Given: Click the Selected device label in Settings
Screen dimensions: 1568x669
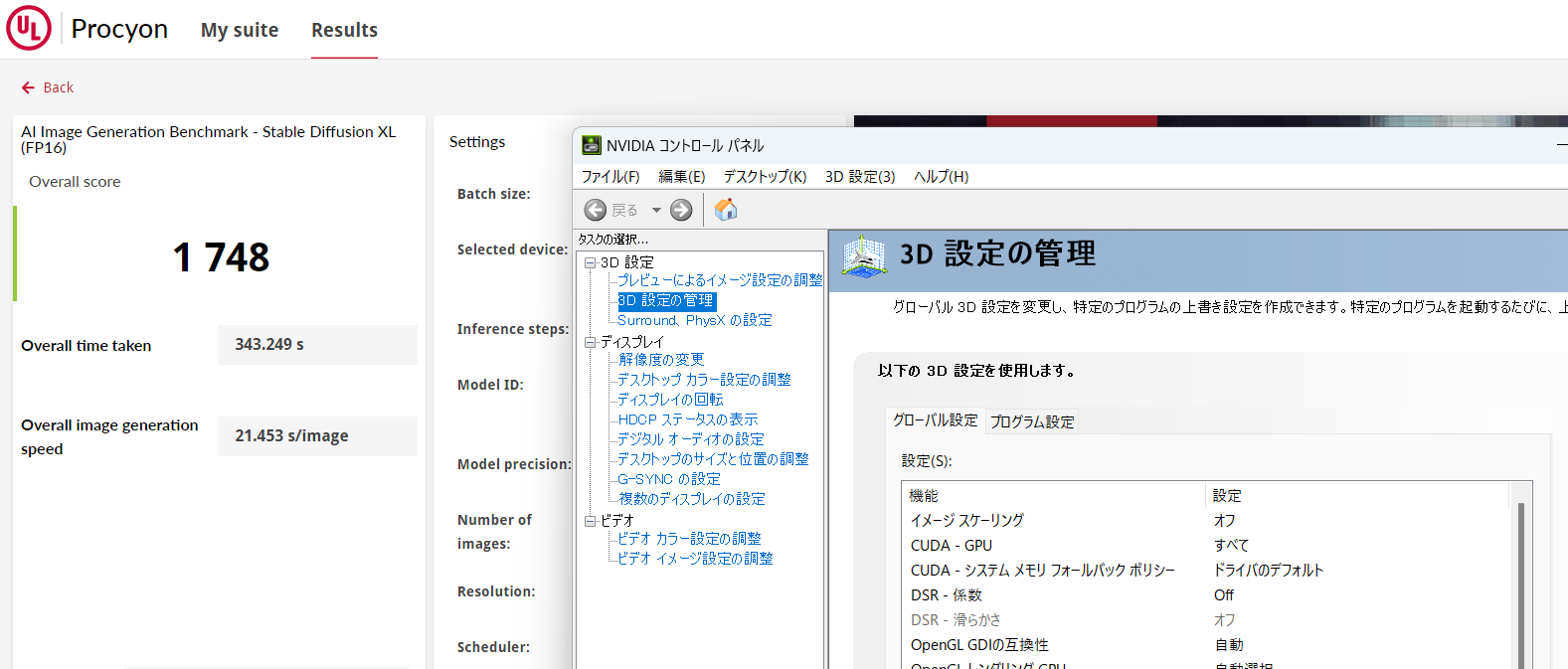Looking at the screenshot, I should coord(512,250).
